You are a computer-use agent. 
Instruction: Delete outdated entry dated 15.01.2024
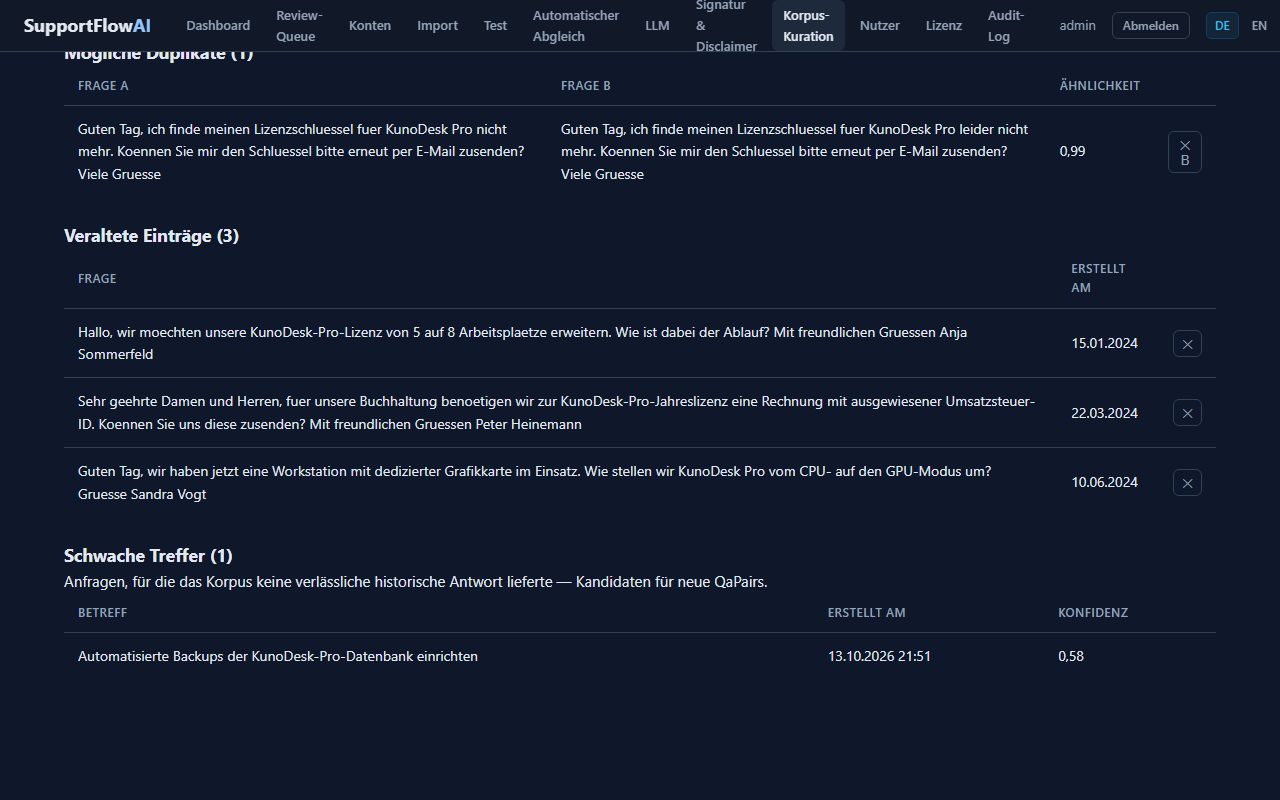1187,343
